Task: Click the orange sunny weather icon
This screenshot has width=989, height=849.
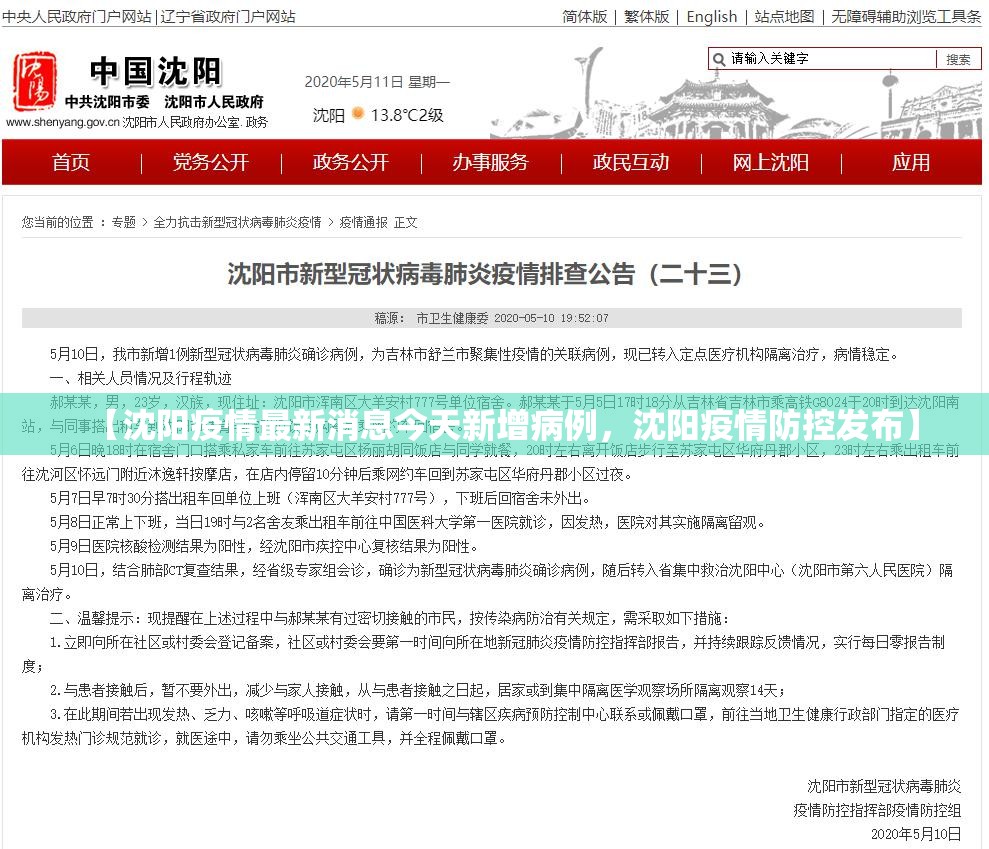Action: coord(358,114)
